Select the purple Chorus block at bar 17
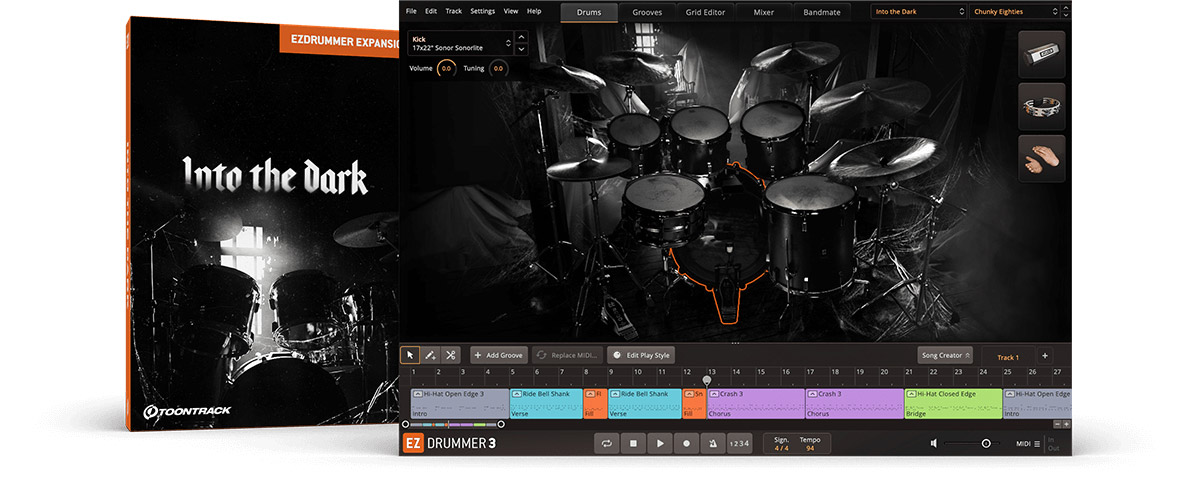Viewport: 1200px width, 488px height. point(854,403)
